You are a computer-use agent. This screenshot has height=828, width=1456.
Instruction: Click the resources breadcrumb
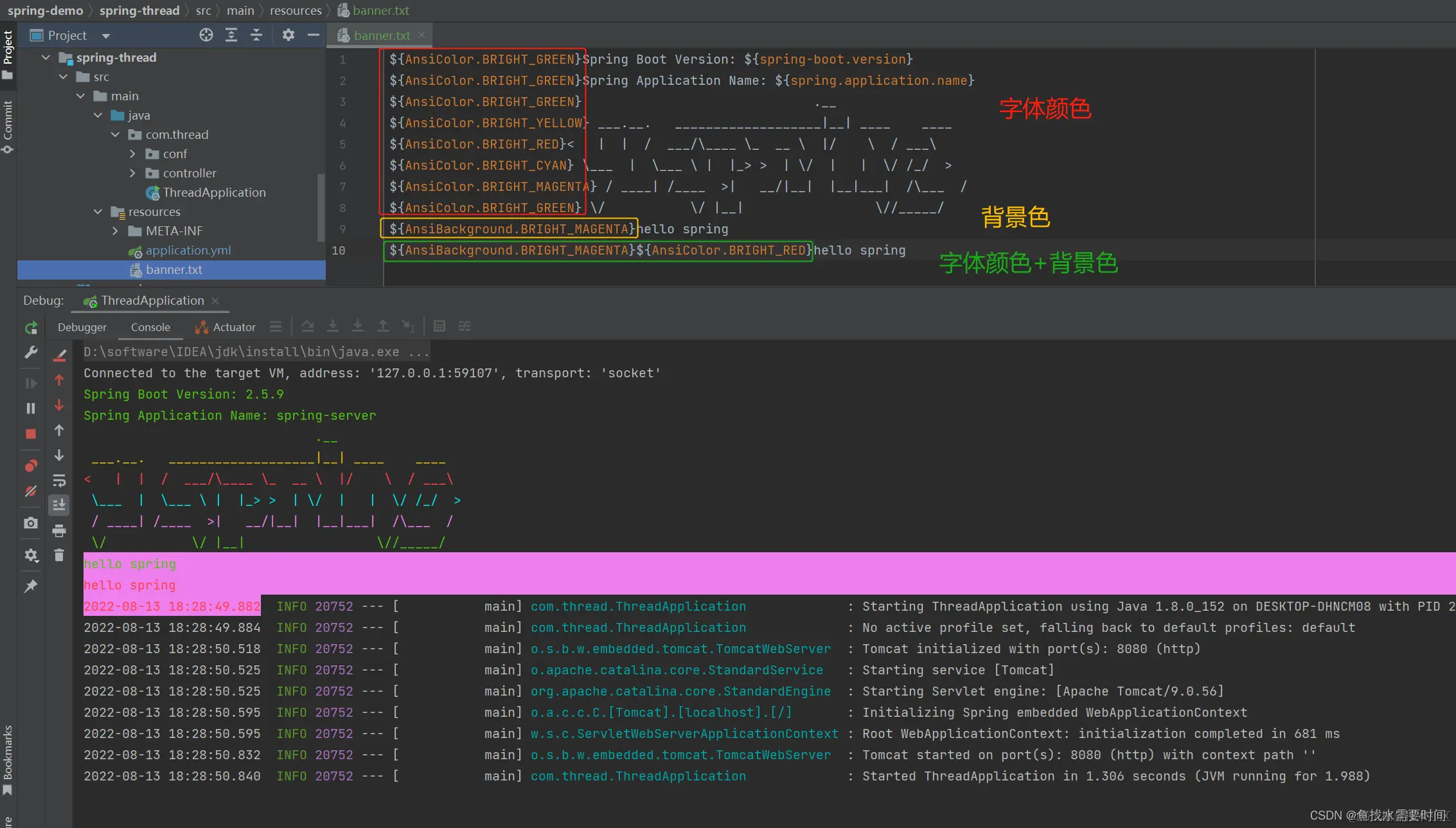[x=296, y=10]
